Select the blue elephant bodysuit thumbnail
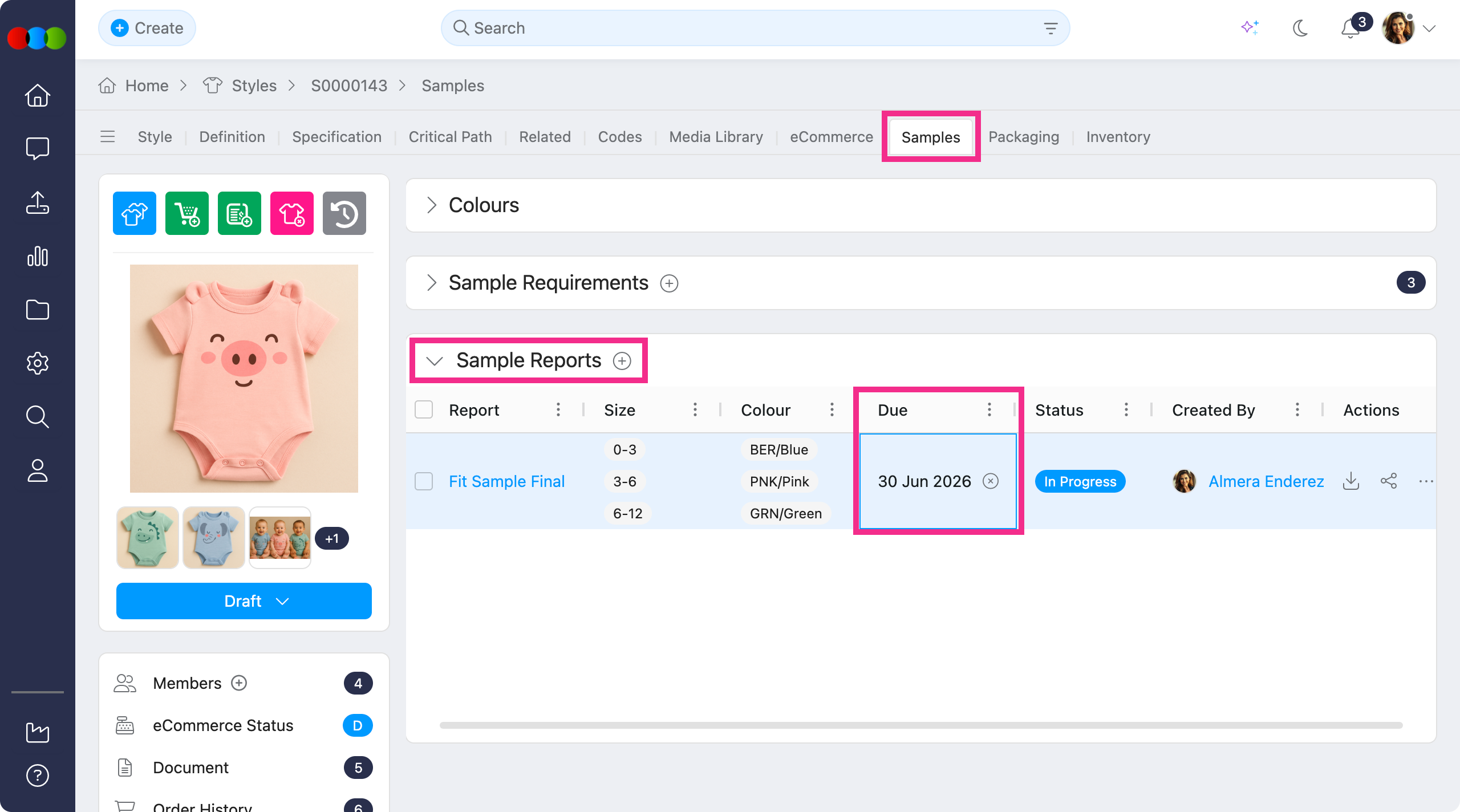 (x=214, y=538)
